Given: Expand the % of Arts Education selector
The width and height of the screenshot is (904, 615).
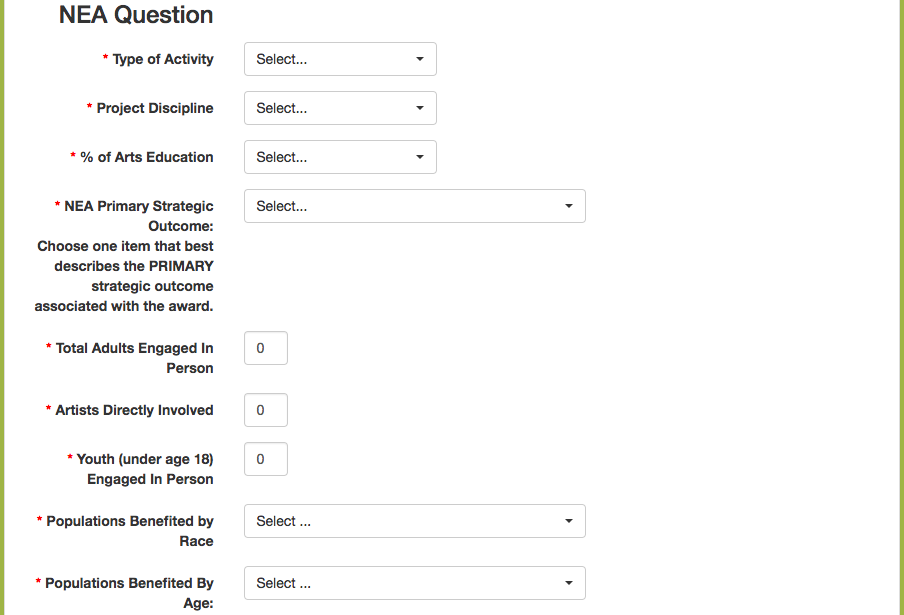Looking at the screenshot, I should click(x=340, y=157).
